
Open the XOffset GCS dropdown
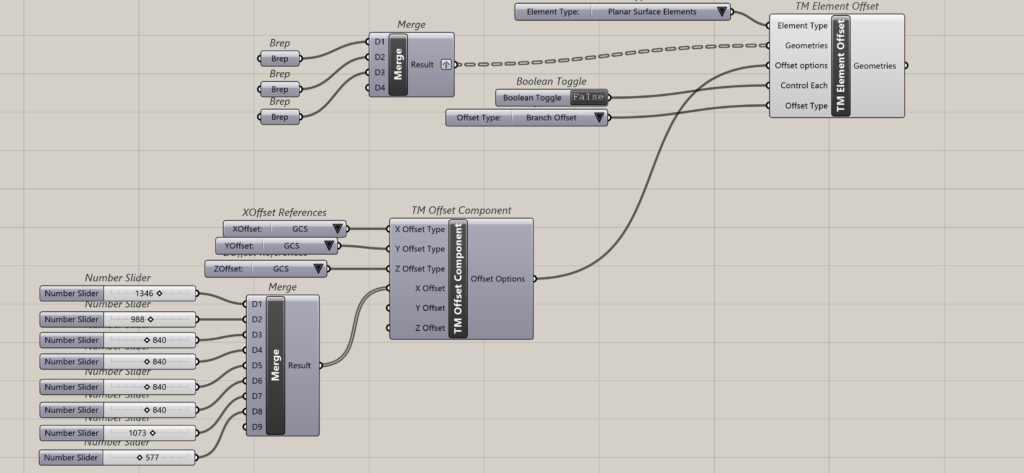(337, 228)
